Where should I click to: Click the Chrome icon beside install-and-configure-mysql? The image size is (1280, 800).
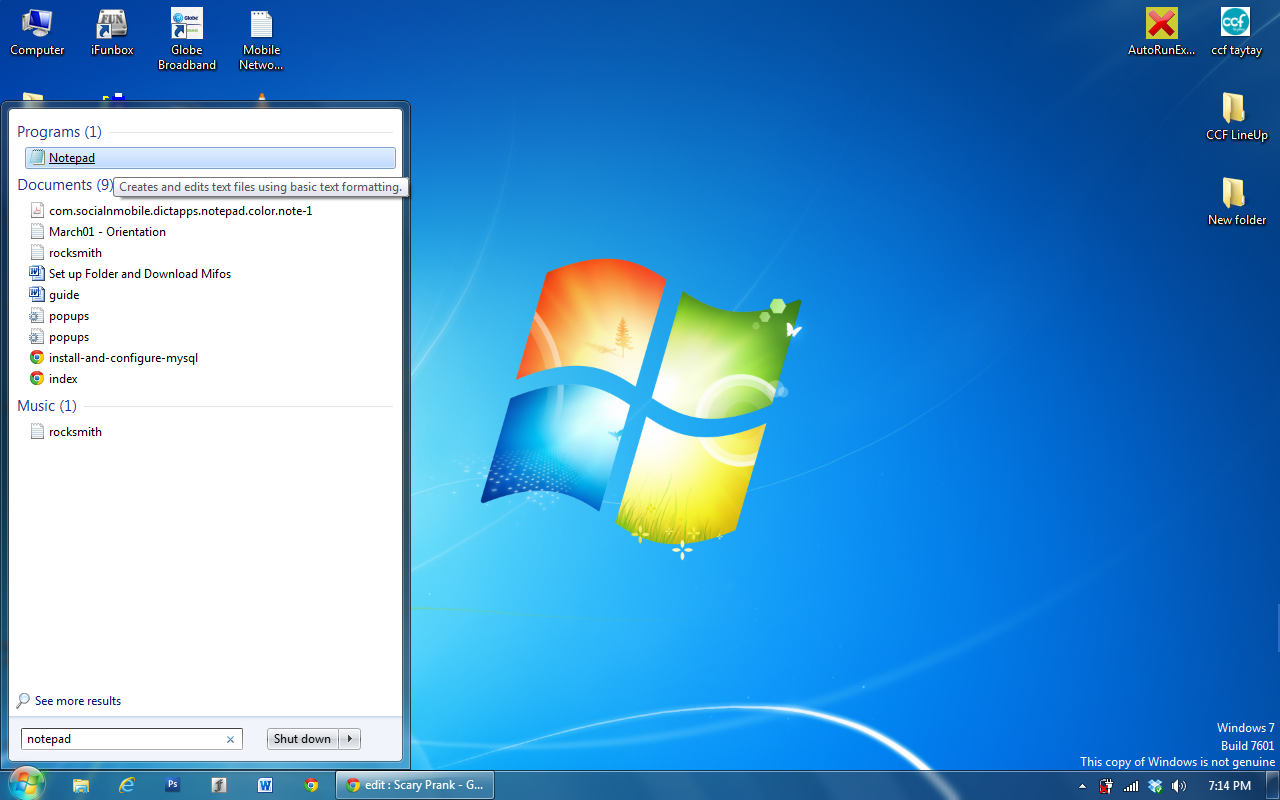pos(37,358)
